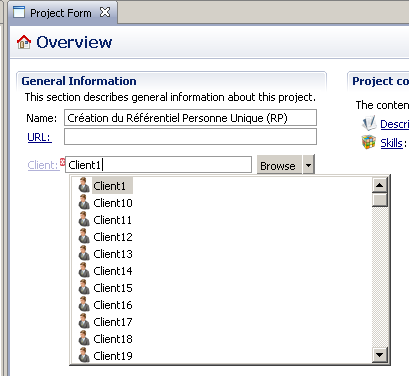
Task: Close the Project Form tab
Action: click(x=105, y=12)
